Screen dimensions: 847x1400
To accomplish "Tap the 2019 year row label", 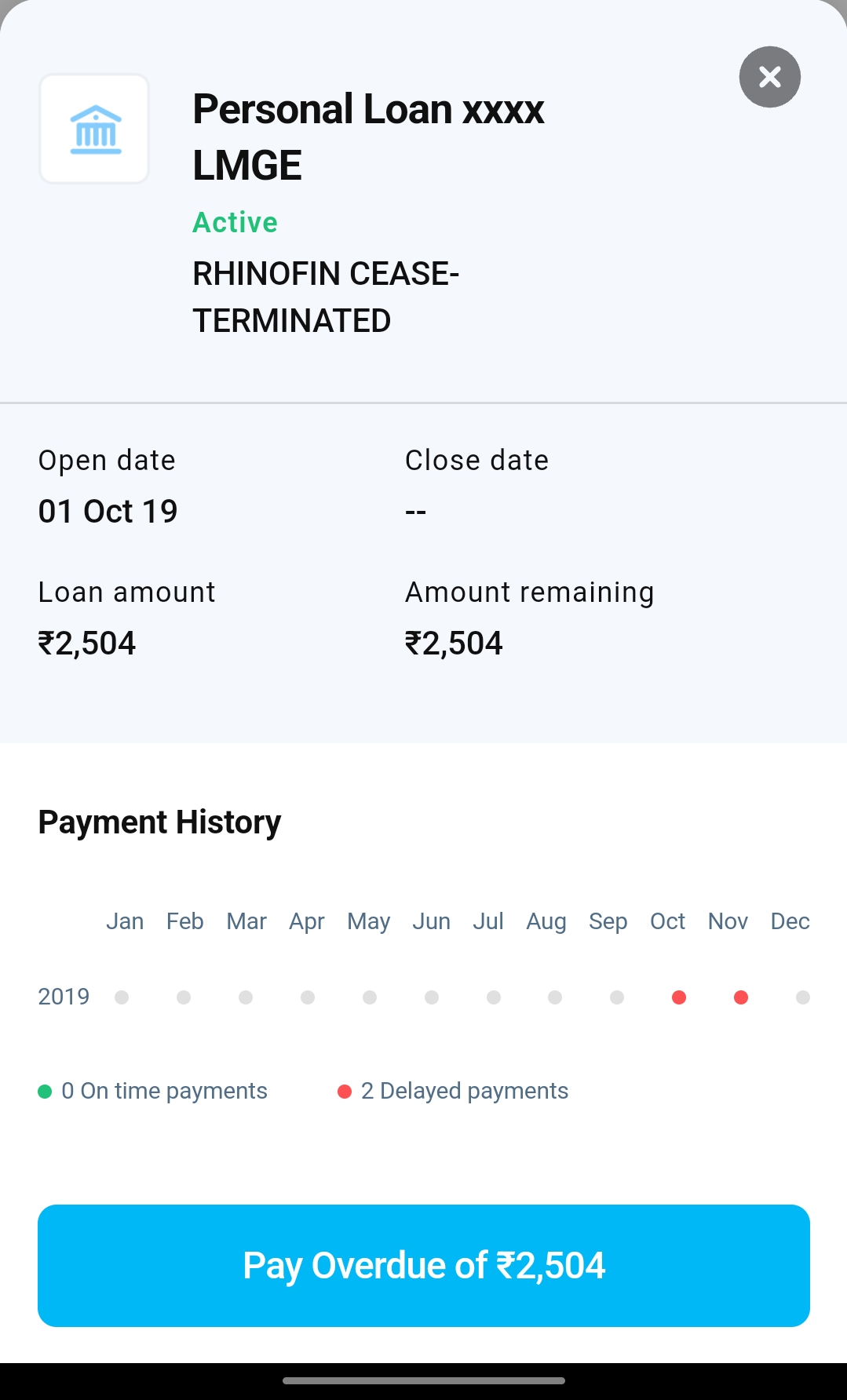I will tap(64, 997).
